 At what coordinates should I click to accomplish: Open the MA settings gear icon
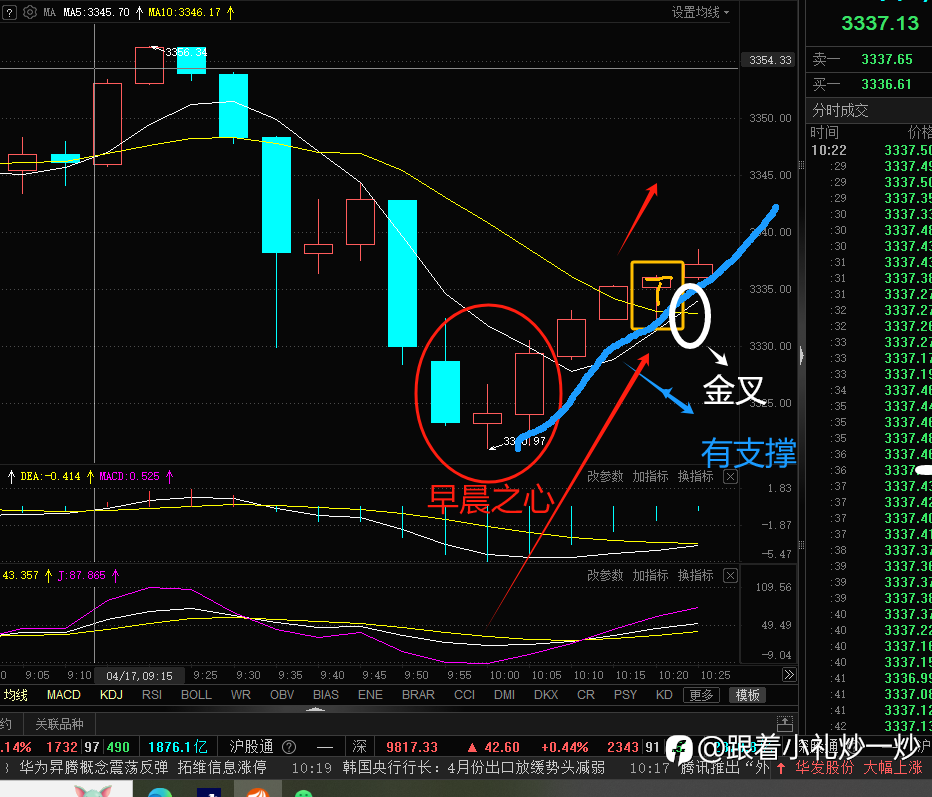pos(30,12)
